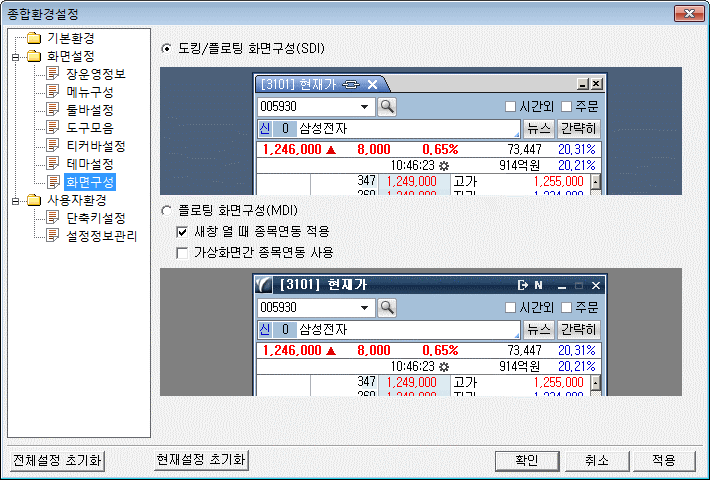Click magnifier search icon in MDI preview
This screenshot has width=710, height=480.
(x=387, y=307)
